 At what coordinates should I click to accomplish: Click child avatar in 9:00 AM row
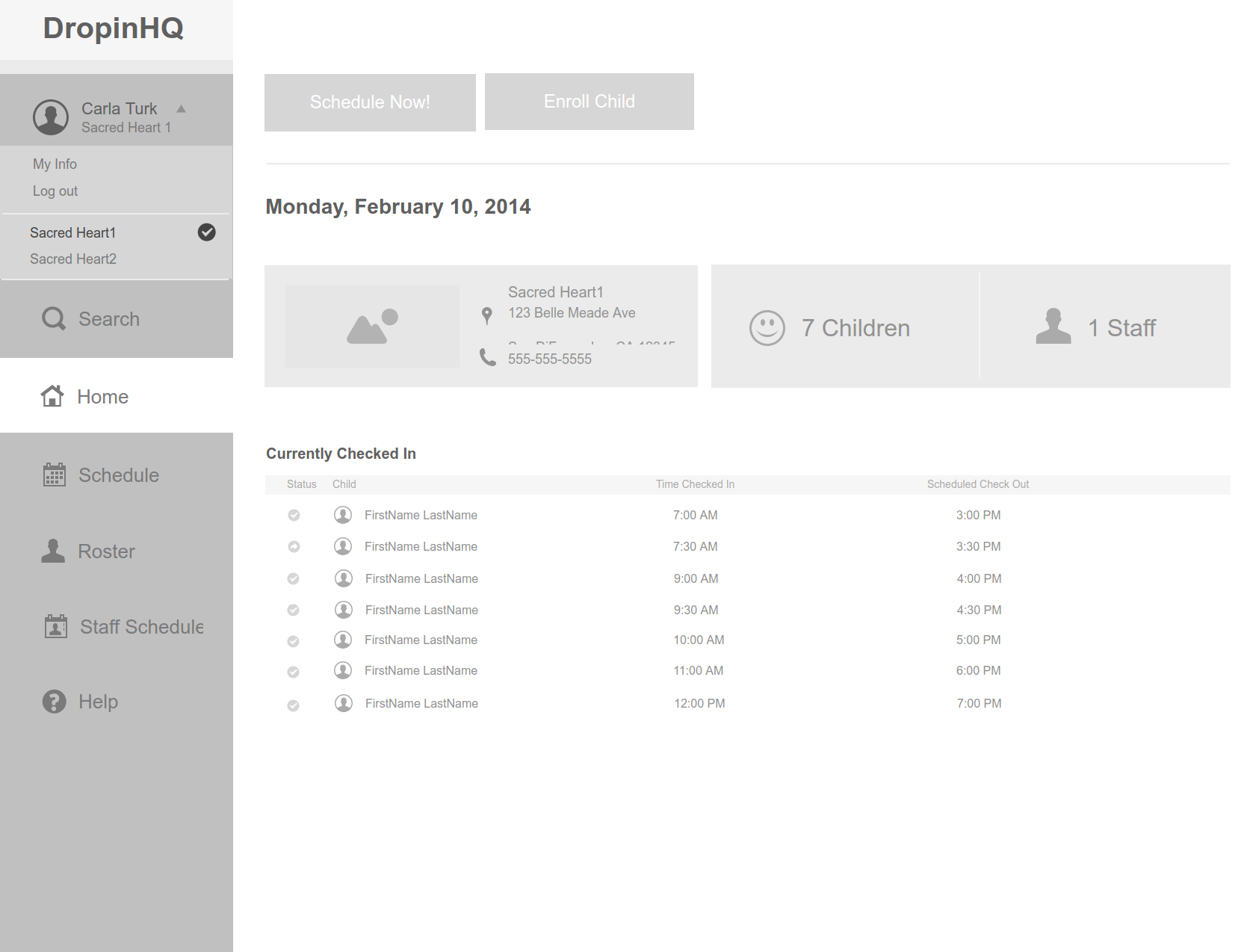tap(344, 578)
